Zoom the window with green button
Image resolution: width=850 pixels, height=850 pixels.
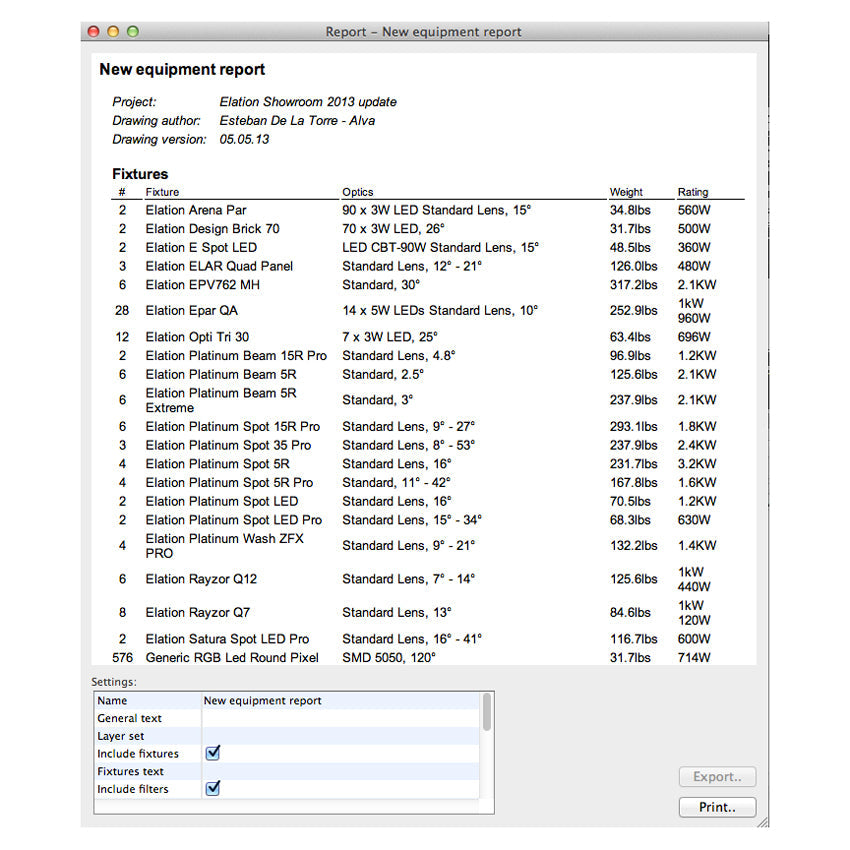(132, 32)
